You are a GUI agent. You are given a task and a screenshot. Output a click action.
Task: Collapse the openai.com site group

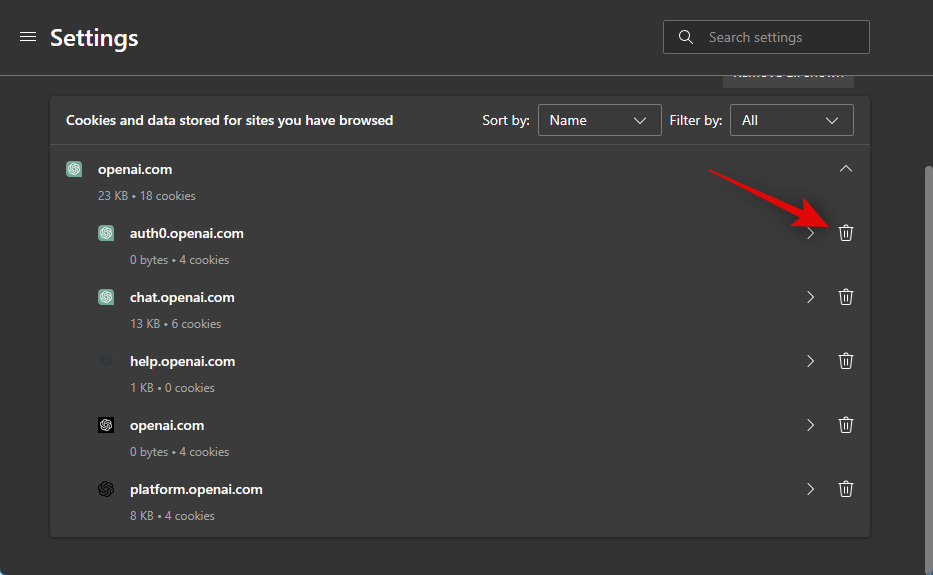[x=845, y=169]
